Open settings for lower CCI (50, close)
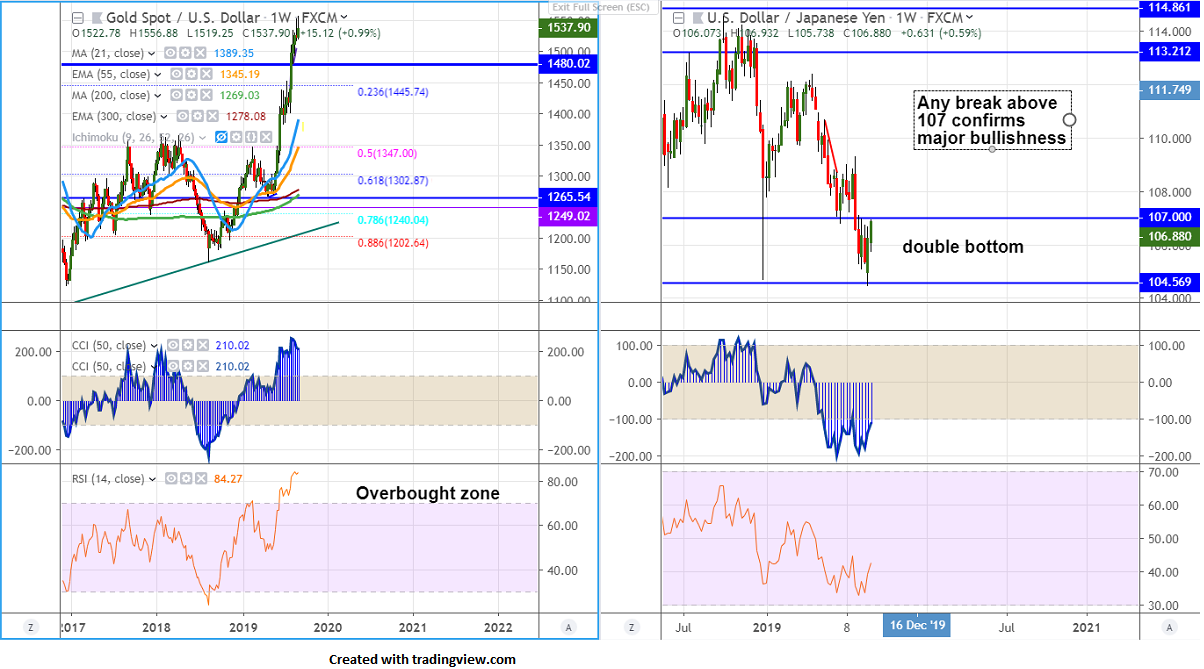The image size is (1204, 669). pos(188,366)
